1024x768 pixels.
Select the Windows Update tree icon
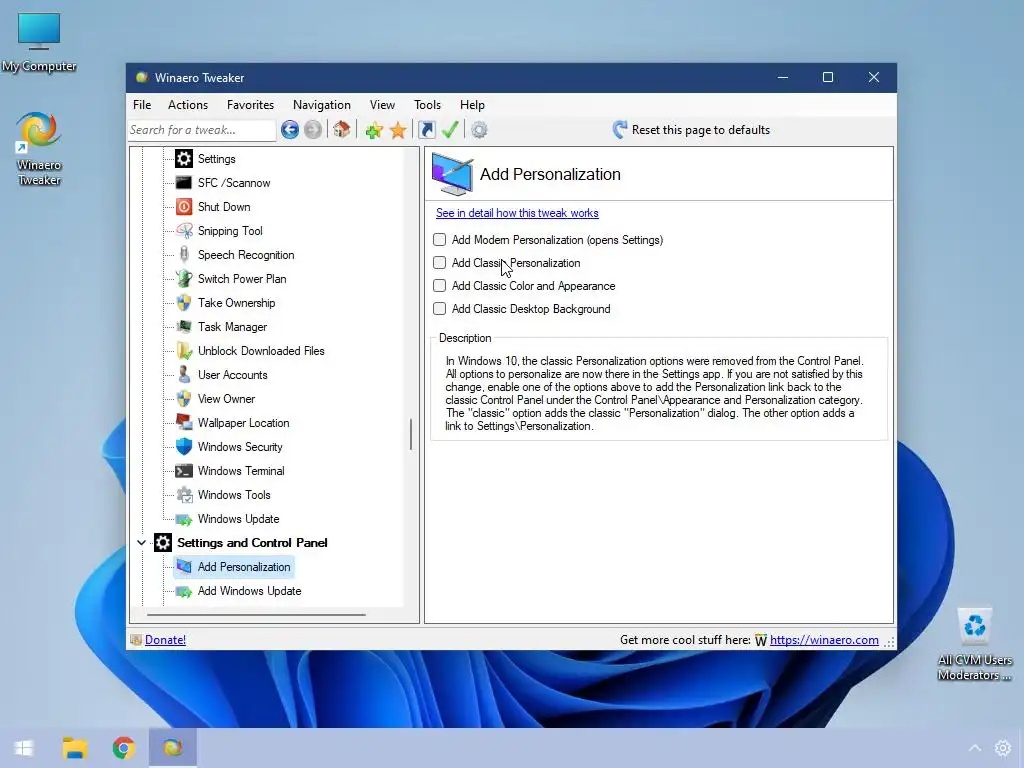point(184,519)
